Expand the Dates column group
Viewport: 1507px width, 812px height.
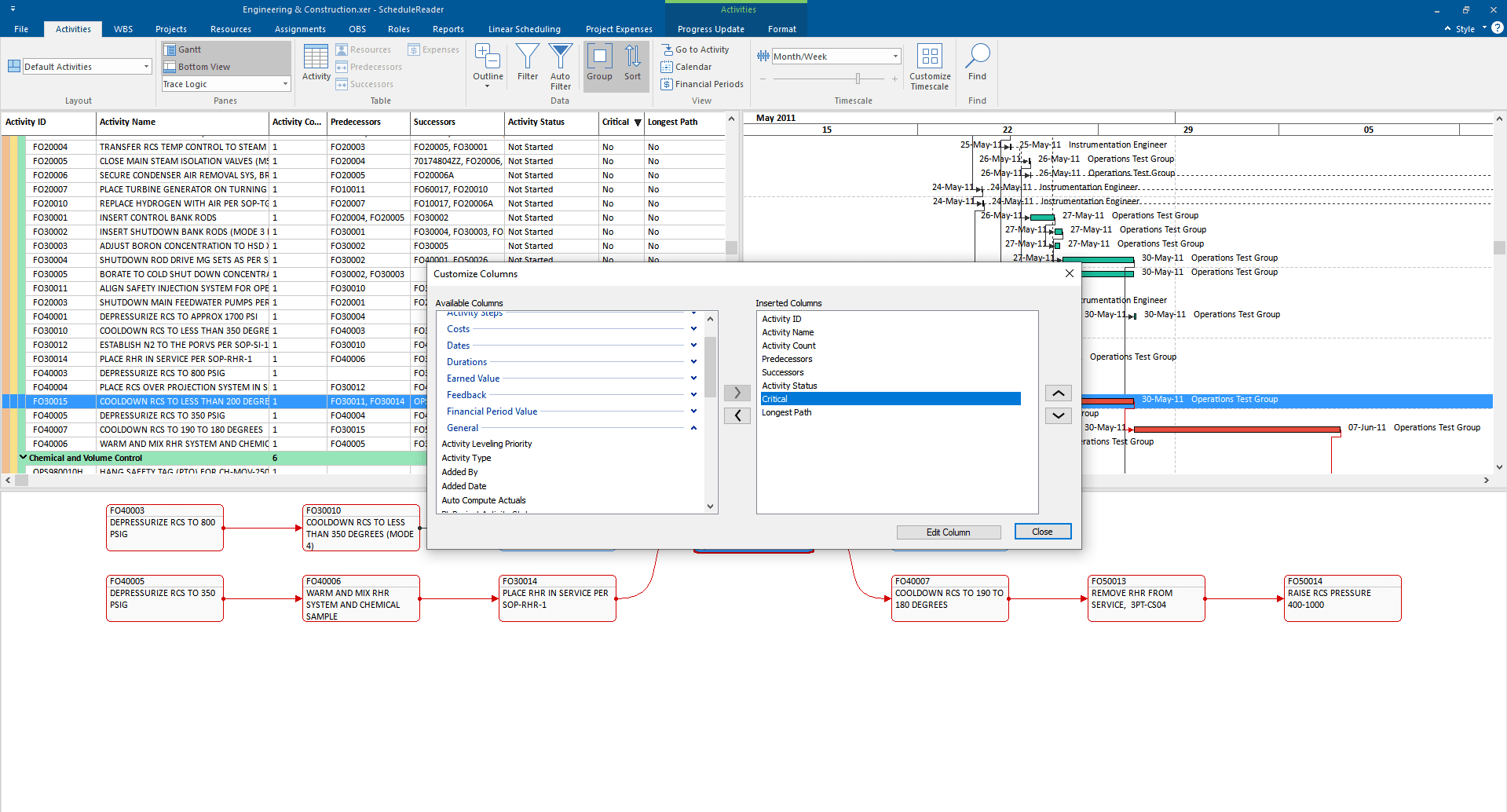(x=693, y=346)
